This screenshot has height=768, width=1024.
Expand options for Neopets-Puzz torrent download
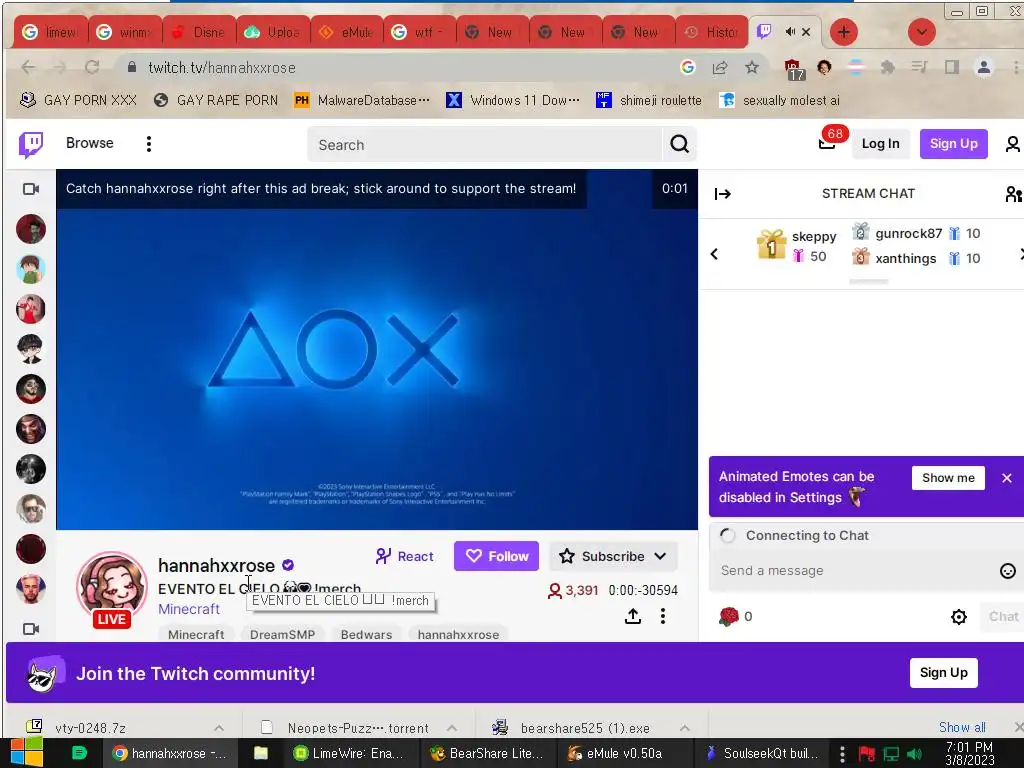[451, 728]
